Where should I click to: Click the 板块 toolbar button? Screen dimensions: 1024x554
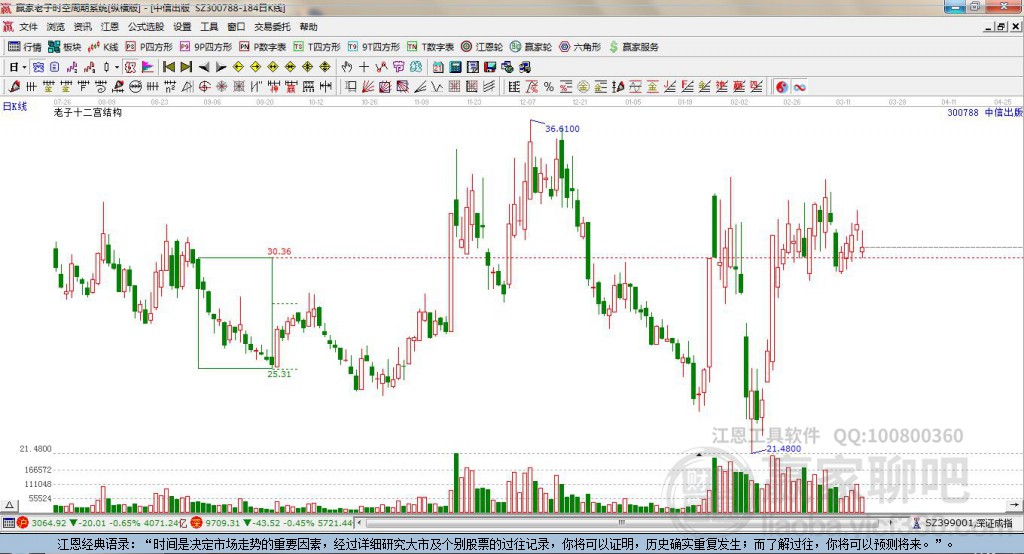click(x=65, y=46)
